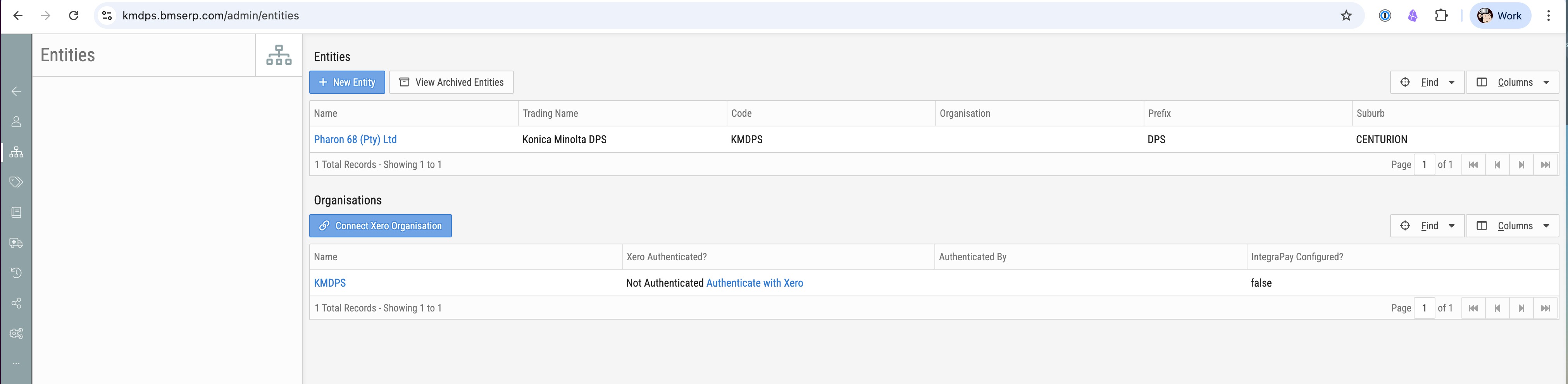The height and width of the screenshot is (384, 1568).
Task: Expand the Entities Columns dropdown
Action: click(1513, 82)
